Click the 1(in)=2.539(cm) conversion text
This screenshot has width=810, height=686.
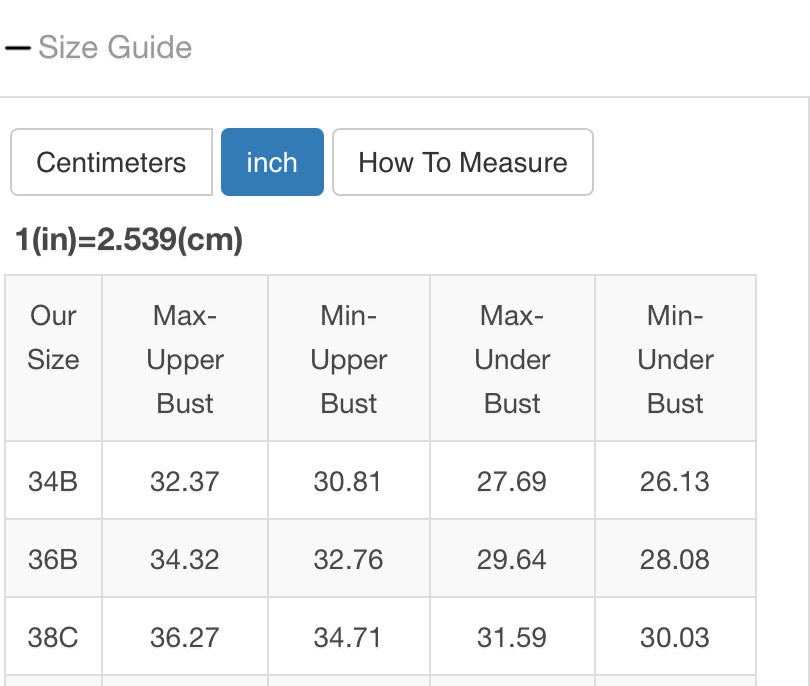[x=129, y=240]
